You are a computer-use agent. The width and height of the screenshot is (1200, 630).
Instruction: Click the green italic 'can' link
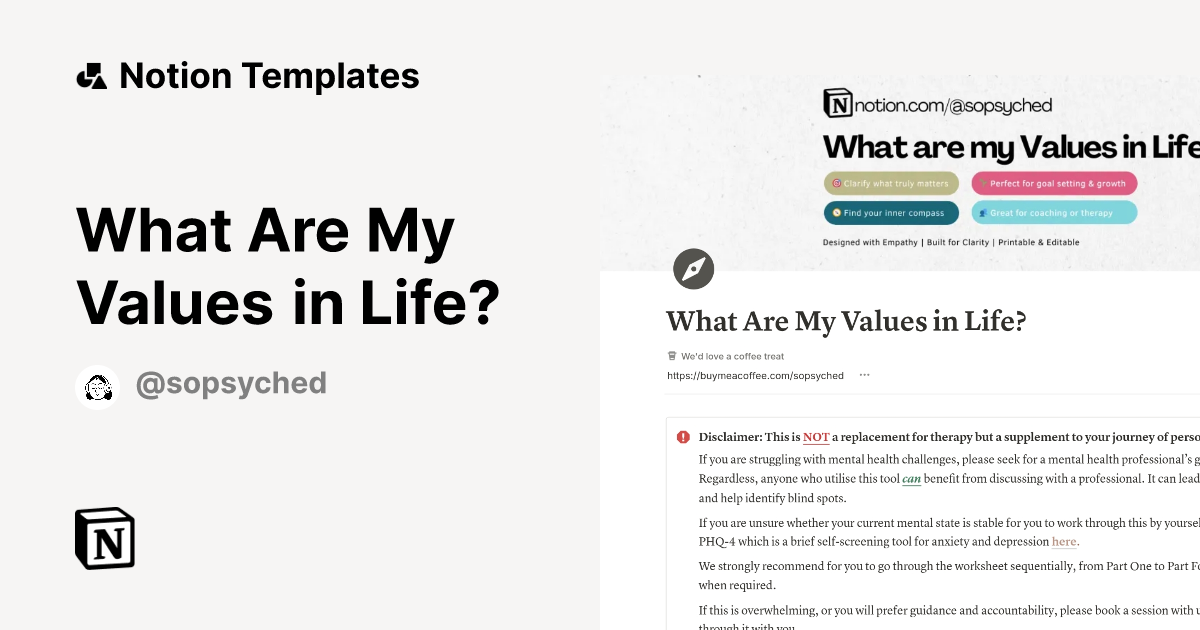[x=911, y=478]
